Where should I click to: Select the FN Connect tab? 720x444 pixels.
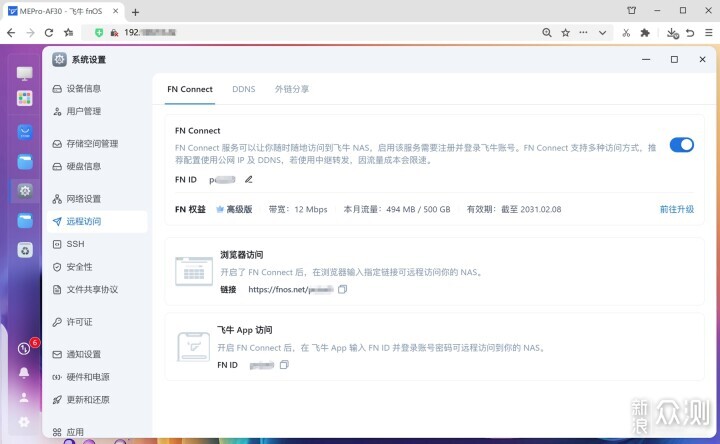pyautogui.click(x=190, y=89)
